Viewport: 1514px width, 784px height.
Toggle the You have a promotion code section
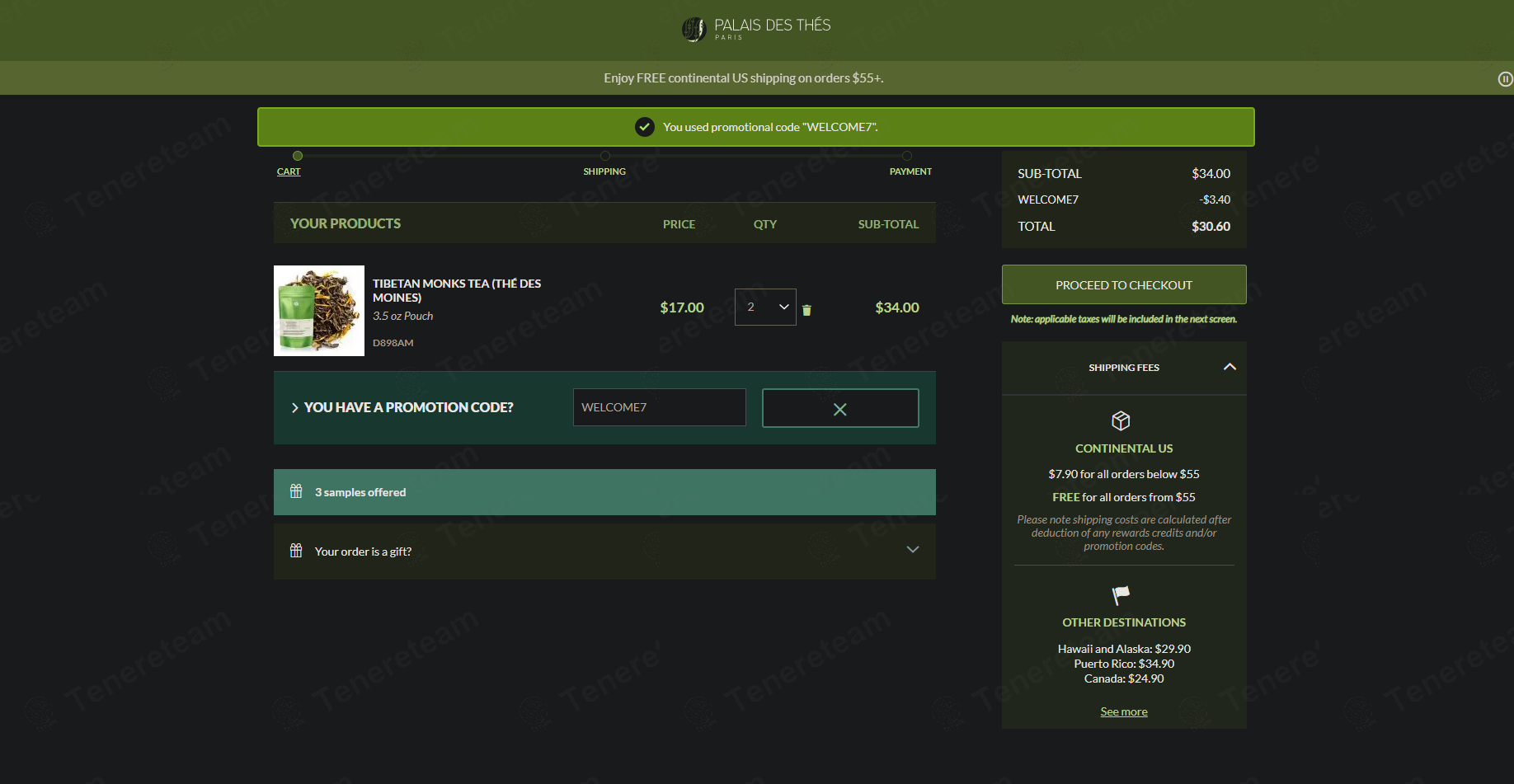(x=402, y=407)
